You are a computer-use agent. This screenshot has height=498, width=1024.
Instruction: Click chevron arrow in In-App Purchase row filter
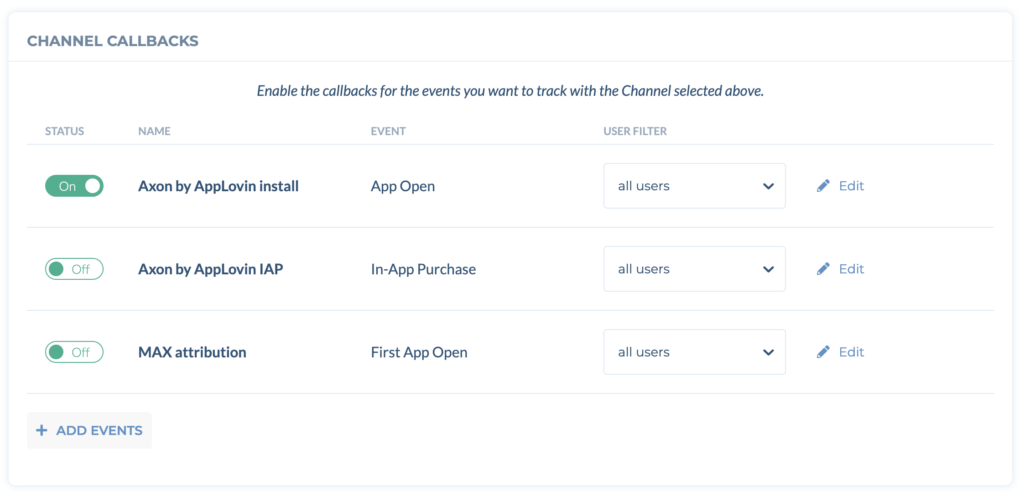coord(768,269)
